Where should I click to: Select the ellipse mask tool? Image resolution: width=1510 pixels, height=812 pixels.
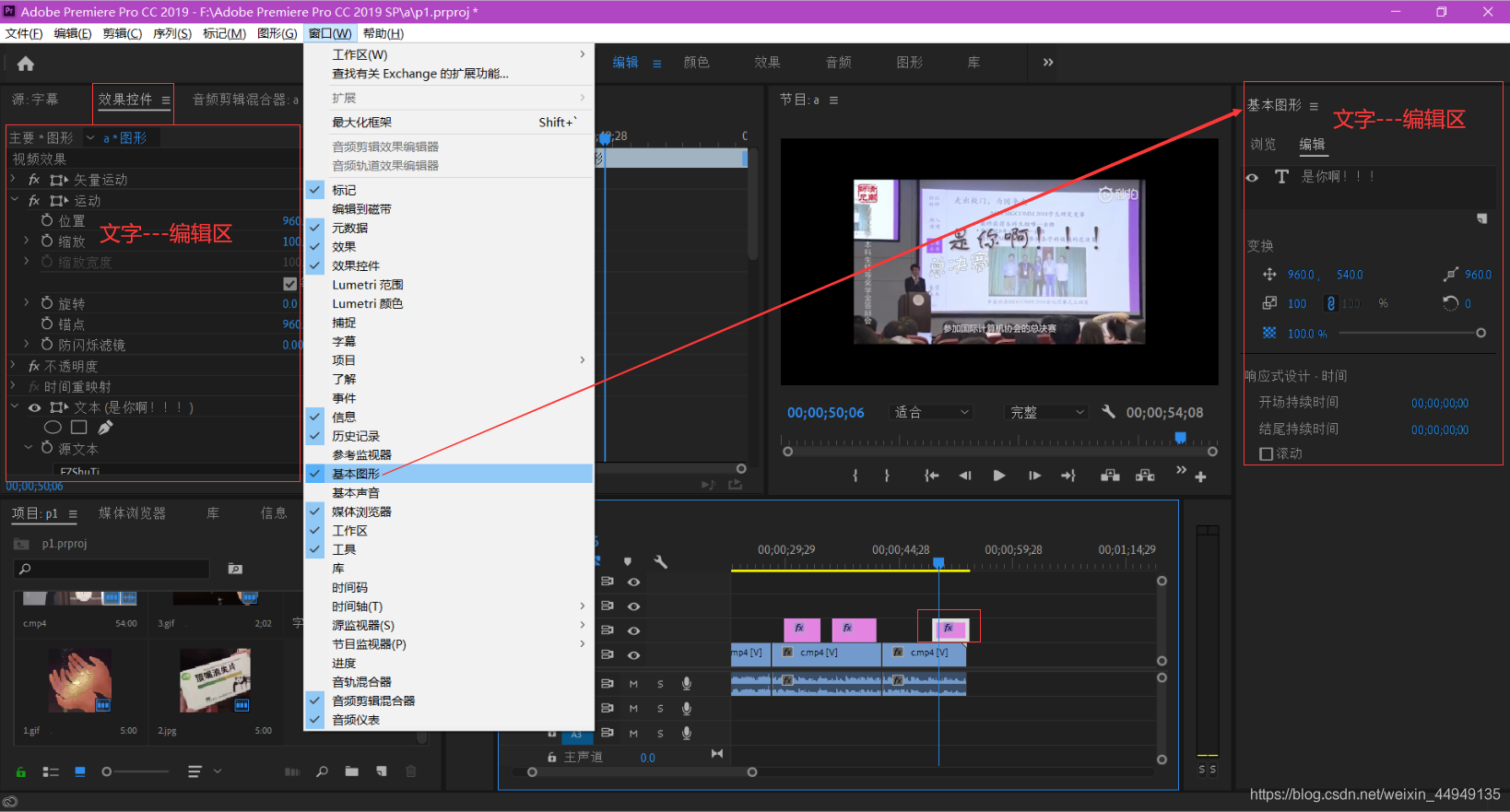(53, 428)
